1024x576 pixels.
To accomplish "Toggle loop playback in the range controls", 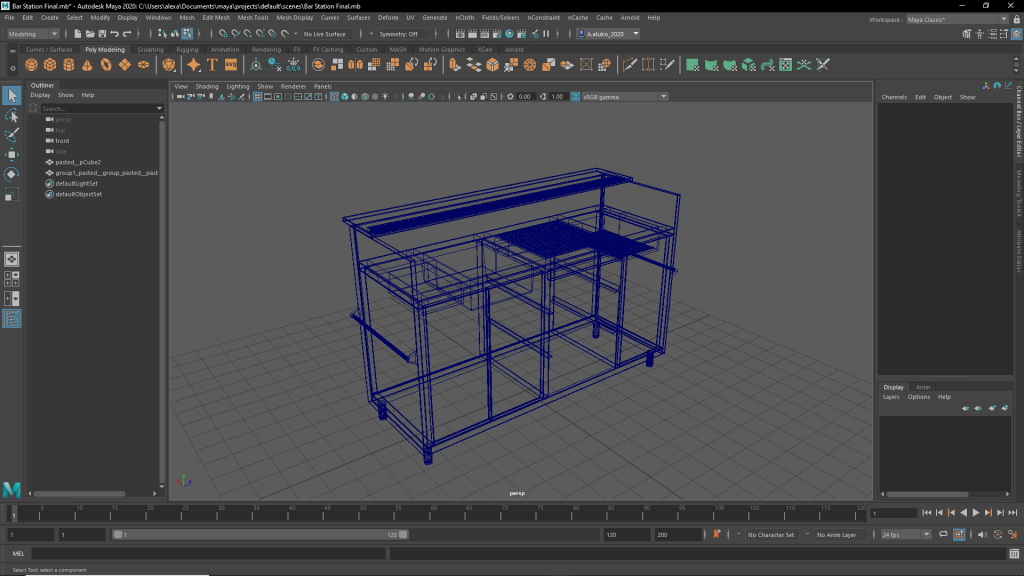I will pyautogui.click(x=943, y=535).
